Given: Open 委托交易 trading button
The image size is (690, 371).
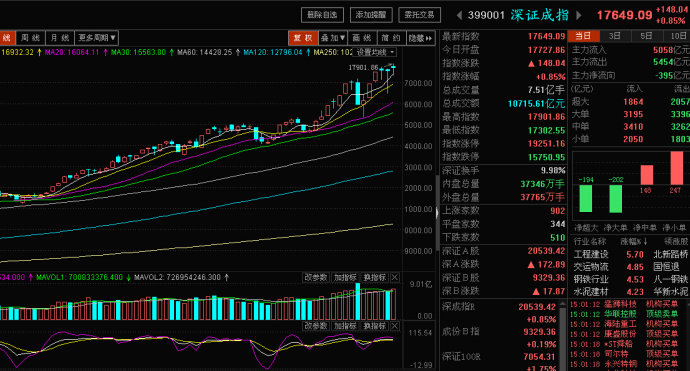Looking at the screenshot, I should [x=419, y=15].
